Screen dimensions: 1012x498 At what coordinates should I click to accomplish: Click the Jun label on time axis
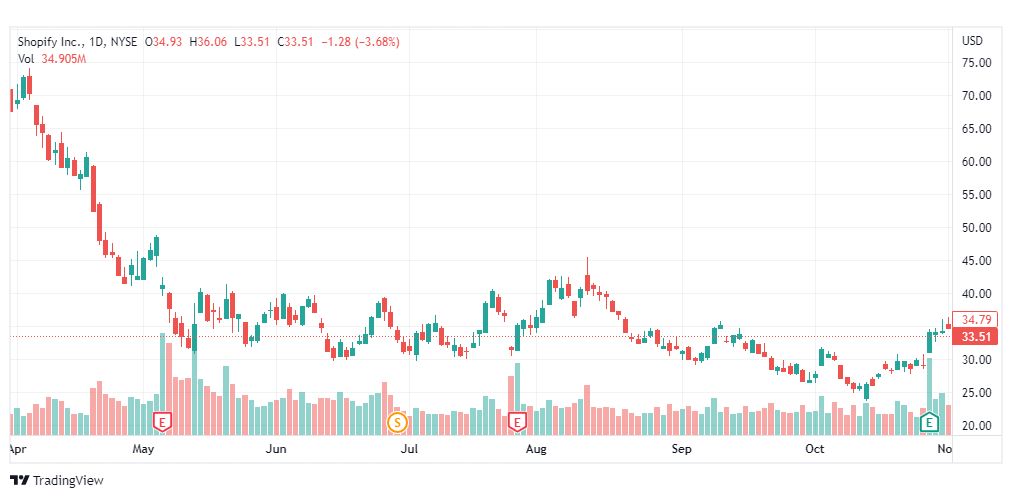(276, 448)
